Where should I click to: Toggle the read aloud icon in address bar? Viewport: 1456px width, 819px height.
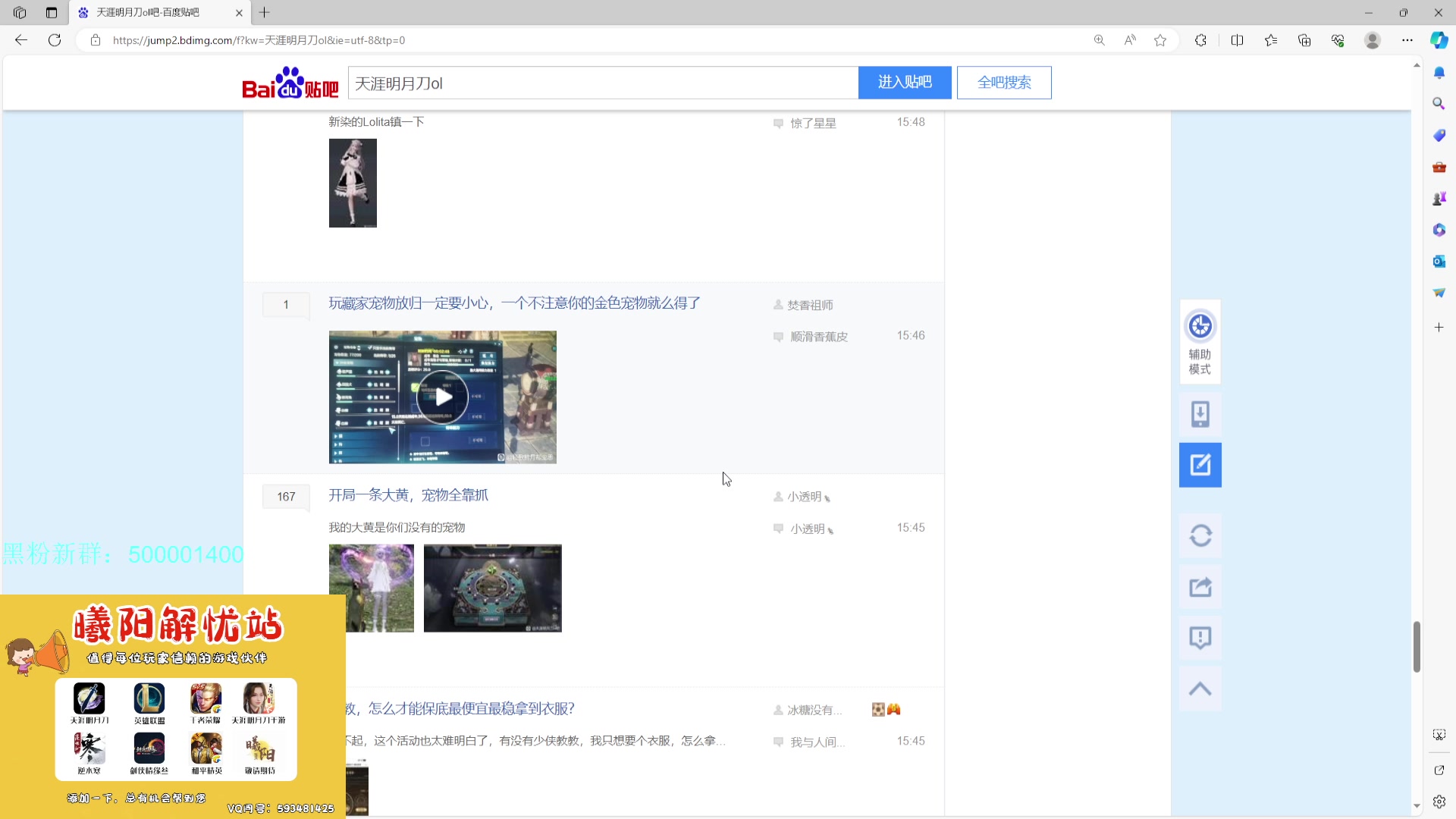pos(1129,40)
